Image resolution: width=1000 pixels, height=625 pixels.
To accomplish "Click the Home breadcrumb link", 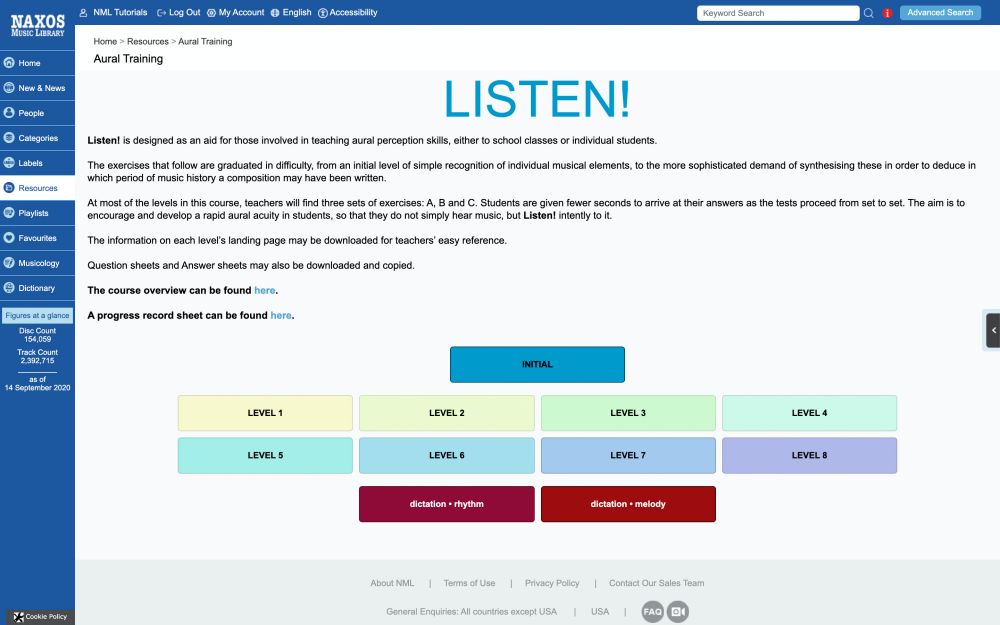I will pyautogui.click(x=105, y=41).
